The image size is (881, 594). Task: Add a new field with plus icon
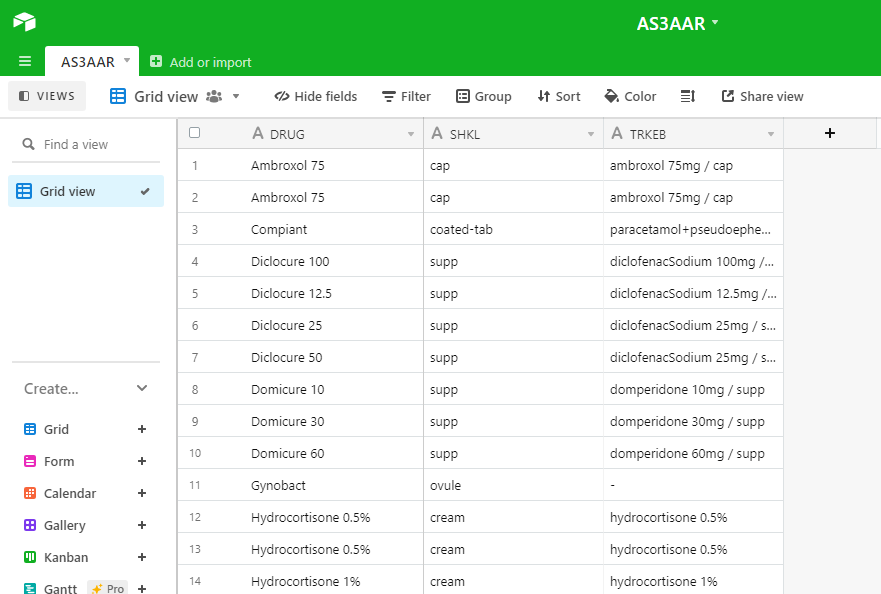coord(830,133)
